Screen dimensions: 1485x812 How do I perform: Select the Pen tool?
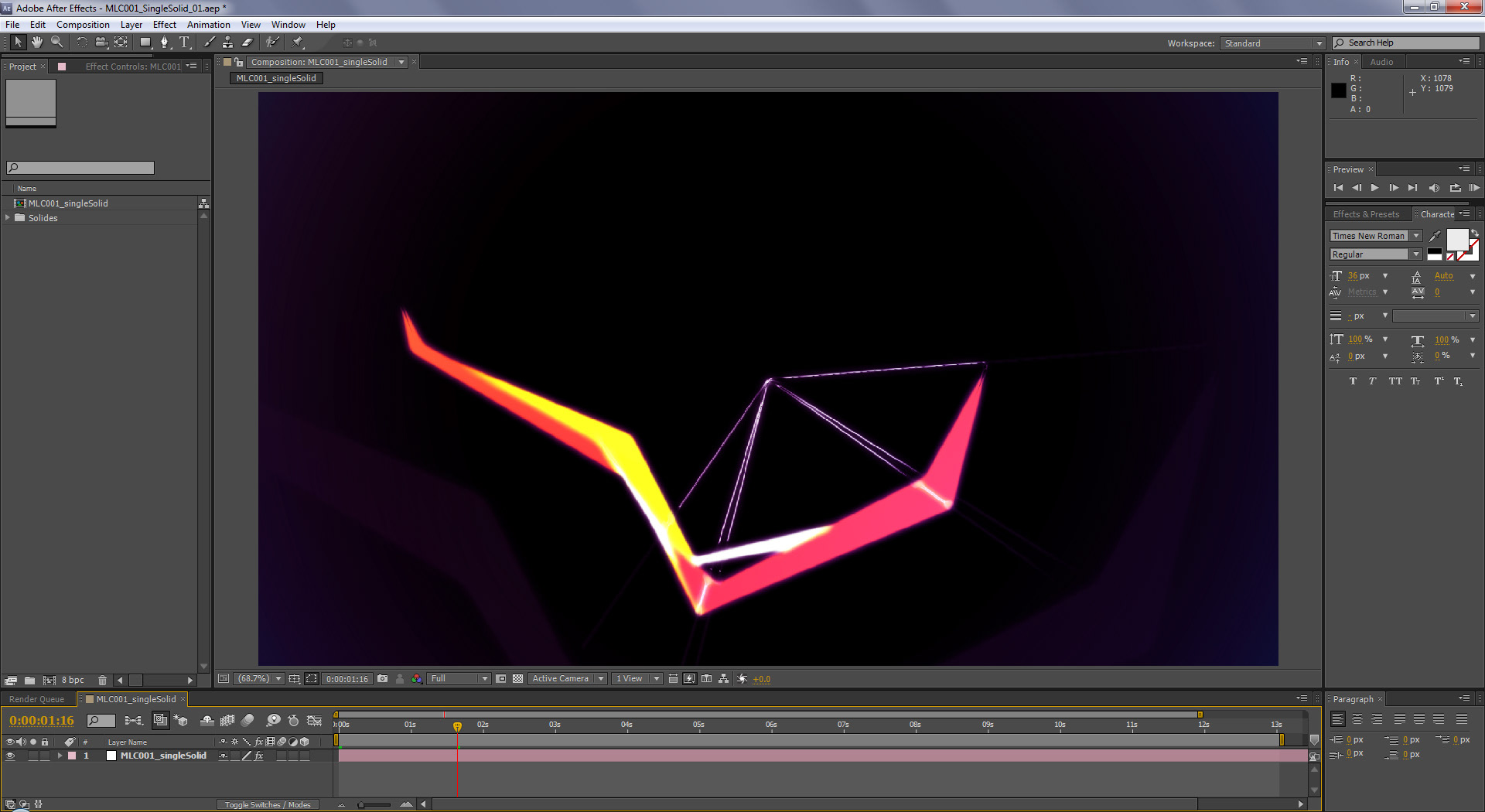coord(165,43)
